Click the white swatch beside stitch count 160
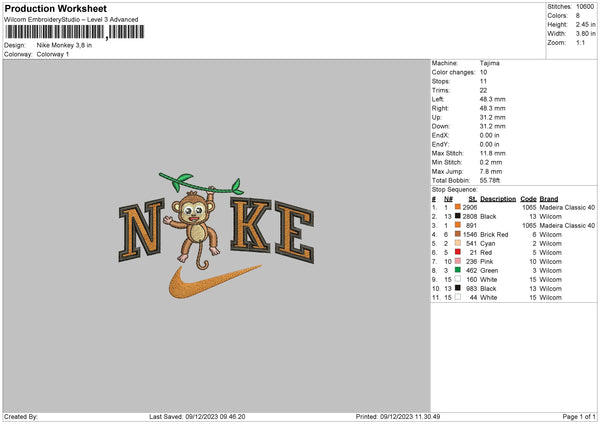The image size is (600, 424). 458,279
